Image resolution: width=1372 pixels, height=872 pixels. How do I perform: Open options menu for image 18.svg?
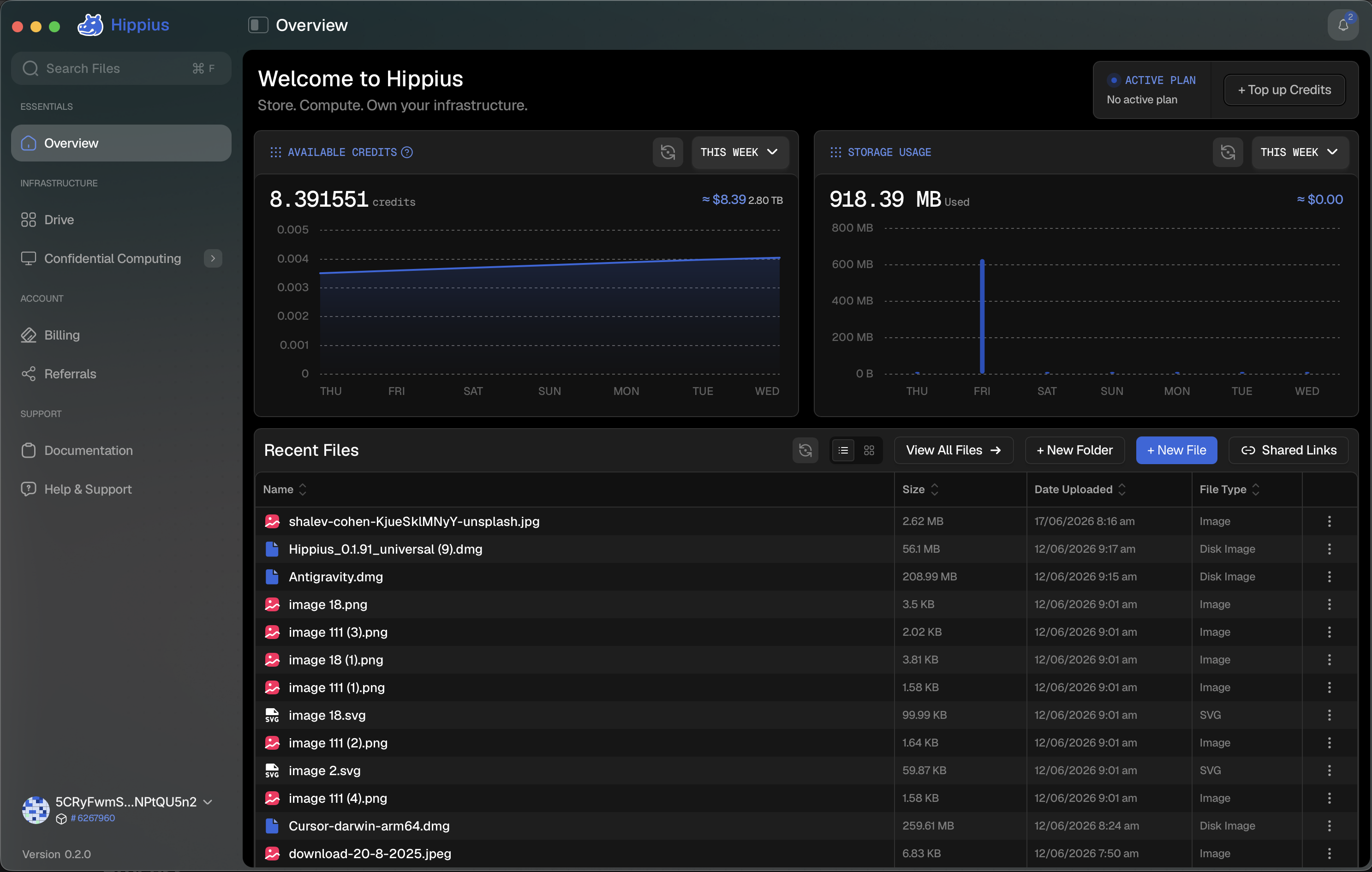(x=1329, y=715)
